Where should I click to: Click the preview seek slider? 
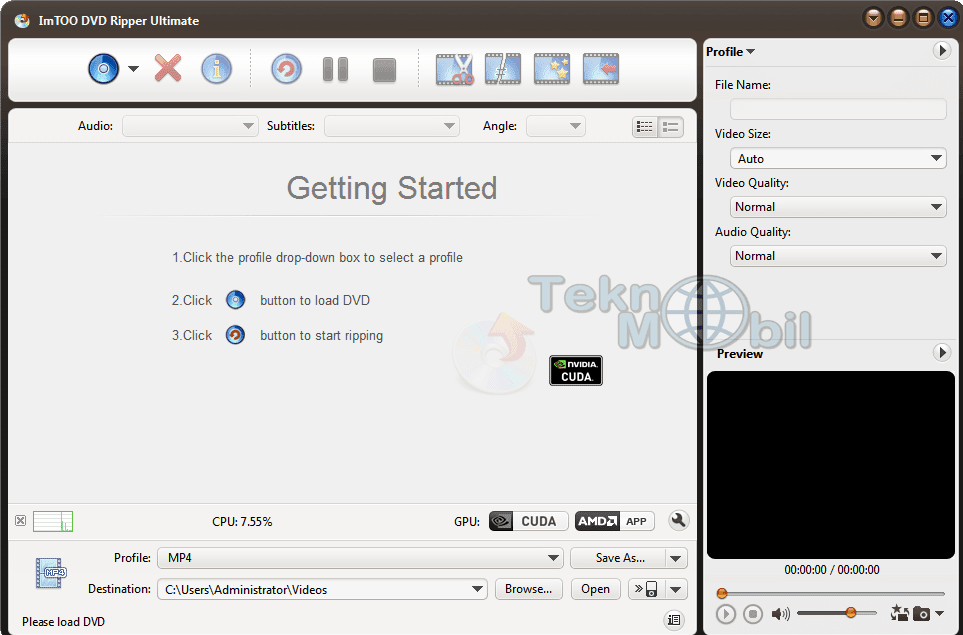(x=831, y=593)
